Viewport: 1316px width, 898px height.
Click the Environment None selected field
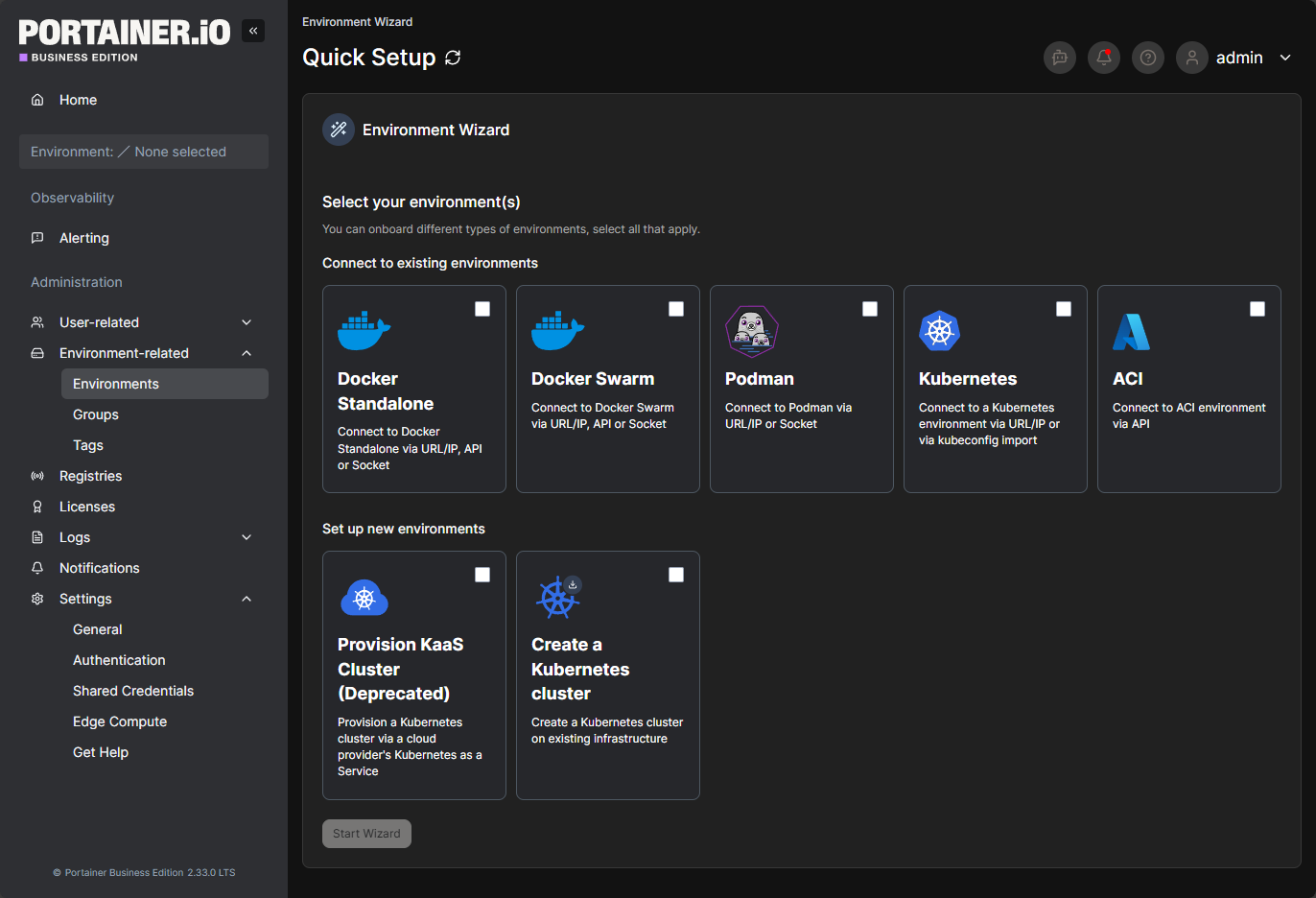tap(144, 152)
